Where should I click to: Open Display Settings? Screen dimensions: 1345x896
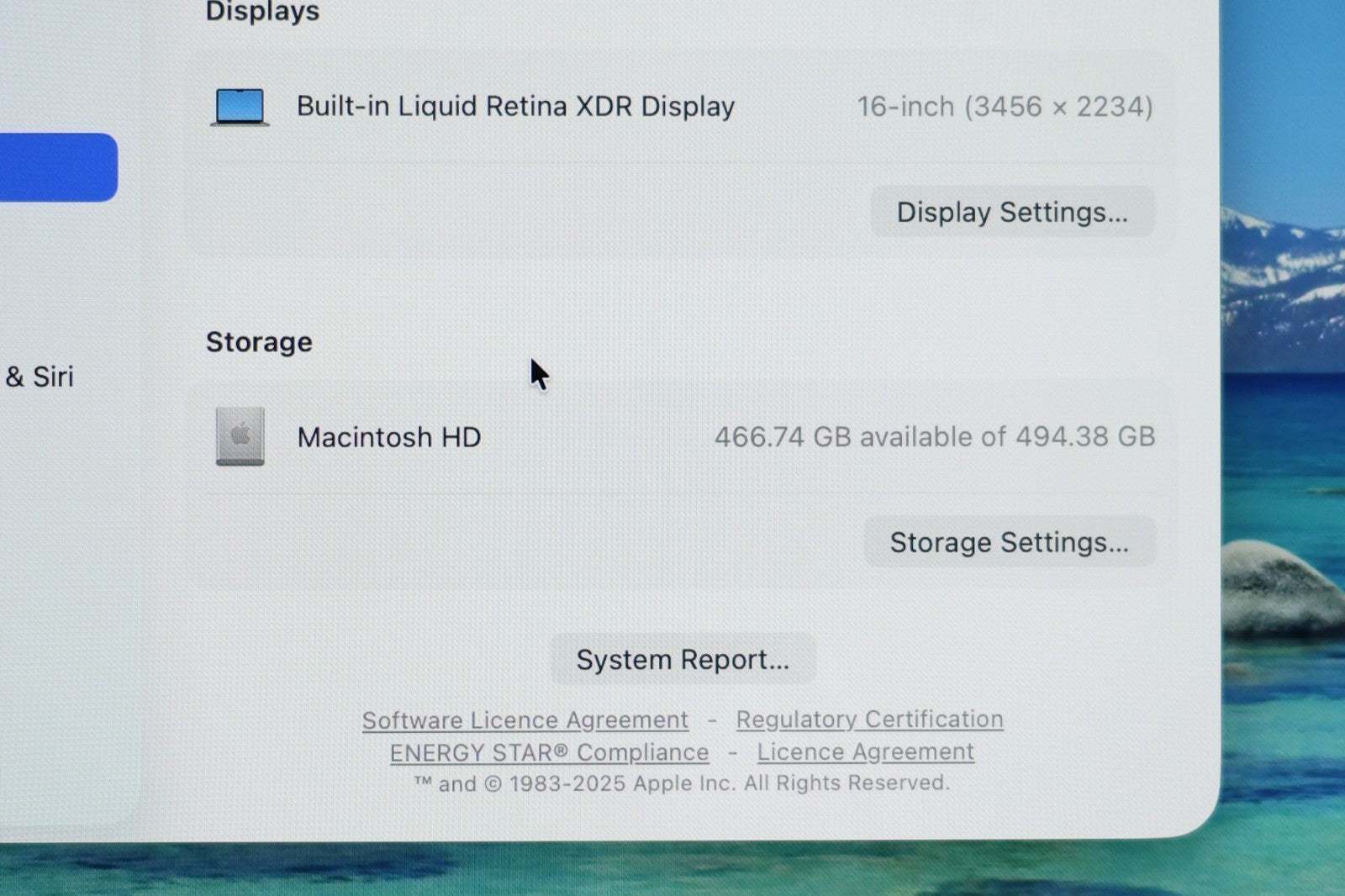[1012, 212]
